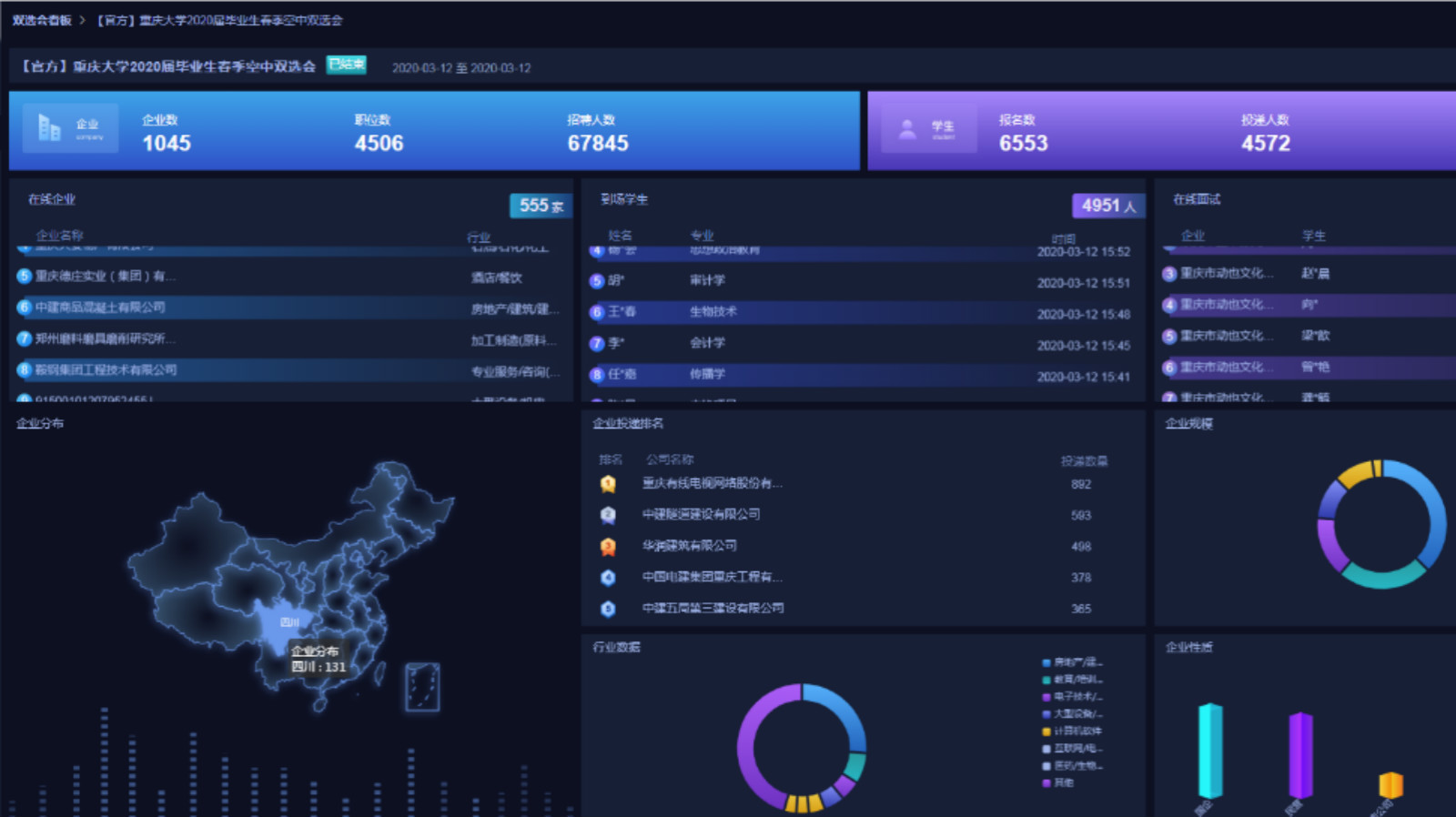
Task: Click the gold rank 1 medal icon
Action: point(608,484)
